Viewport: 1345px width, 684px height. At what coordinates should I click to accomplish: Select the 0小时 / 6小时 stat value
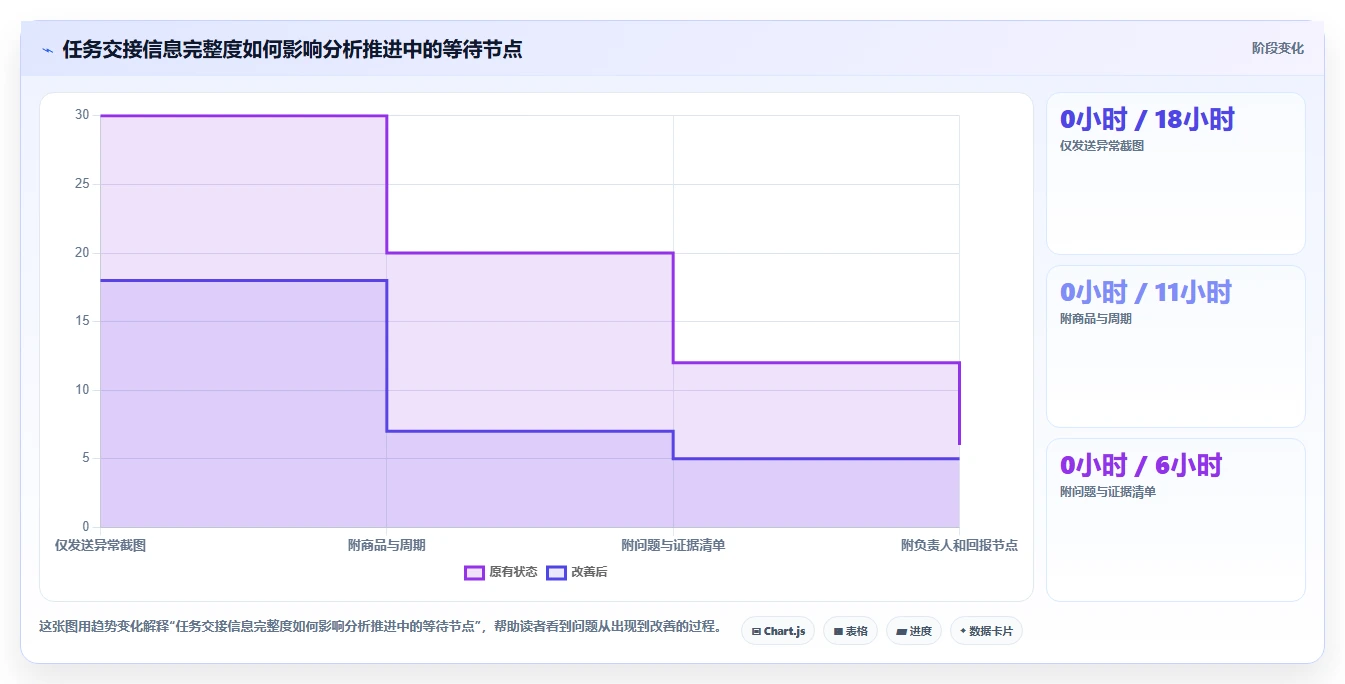coord(1141,465)
